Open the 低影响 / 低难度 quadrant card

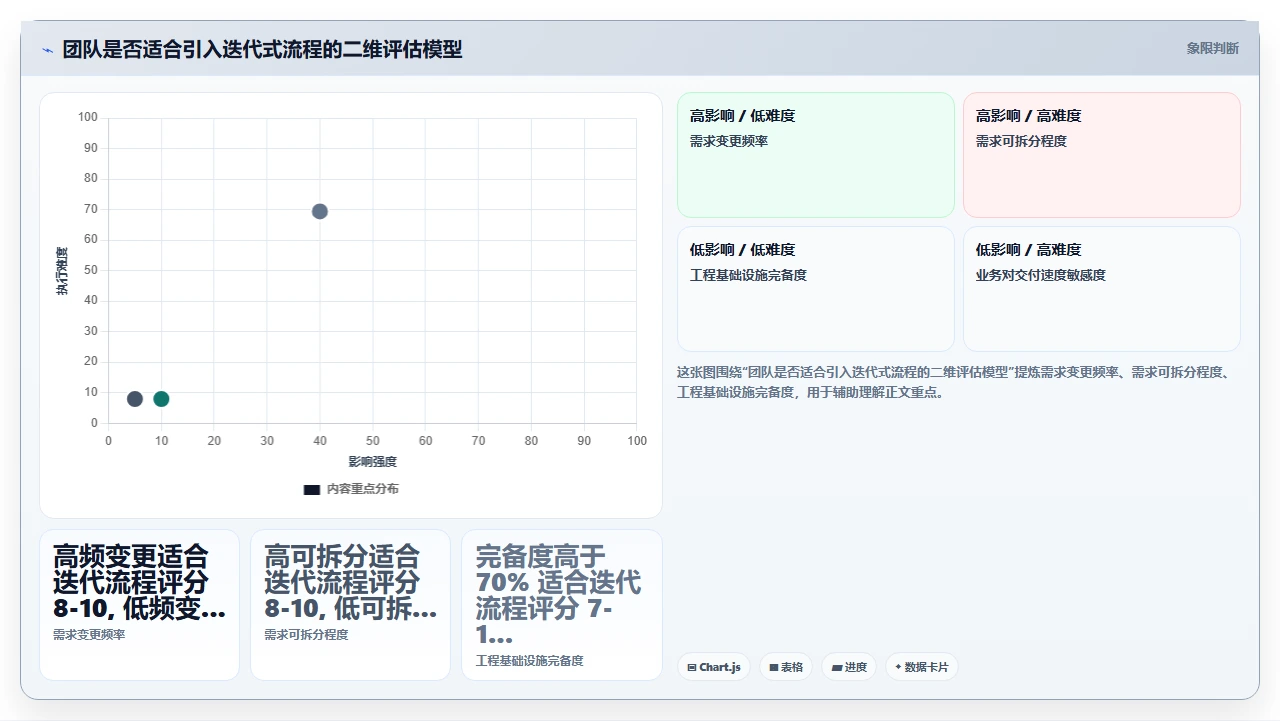click(x=816, y=289)
